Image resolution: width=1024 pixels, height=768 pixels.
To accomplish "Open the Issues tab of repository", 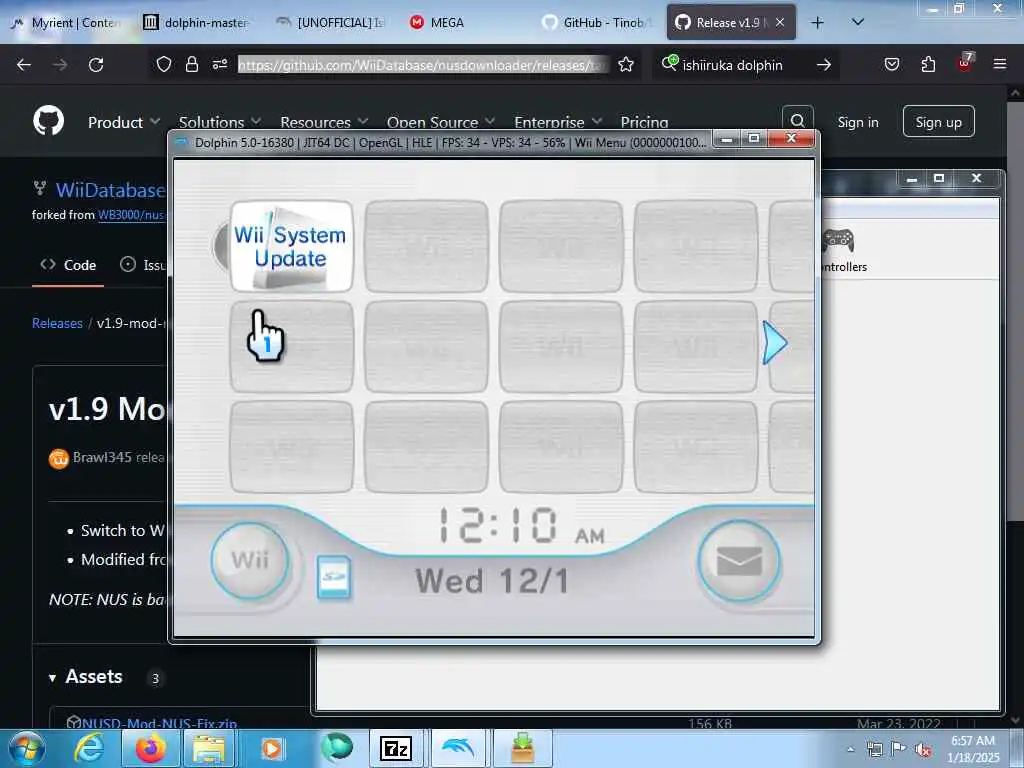I will pos(144,265).
